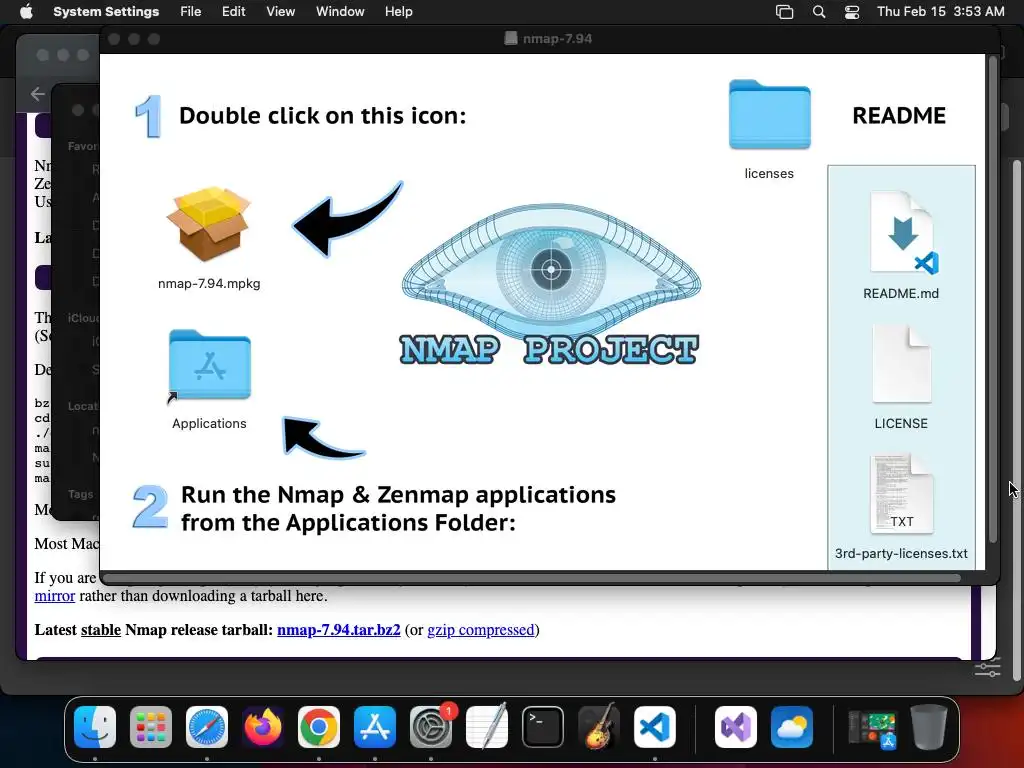Launch Safari from the Dock
The image size is (1024, 768).
pyautogui.click(x=207, y=727)
